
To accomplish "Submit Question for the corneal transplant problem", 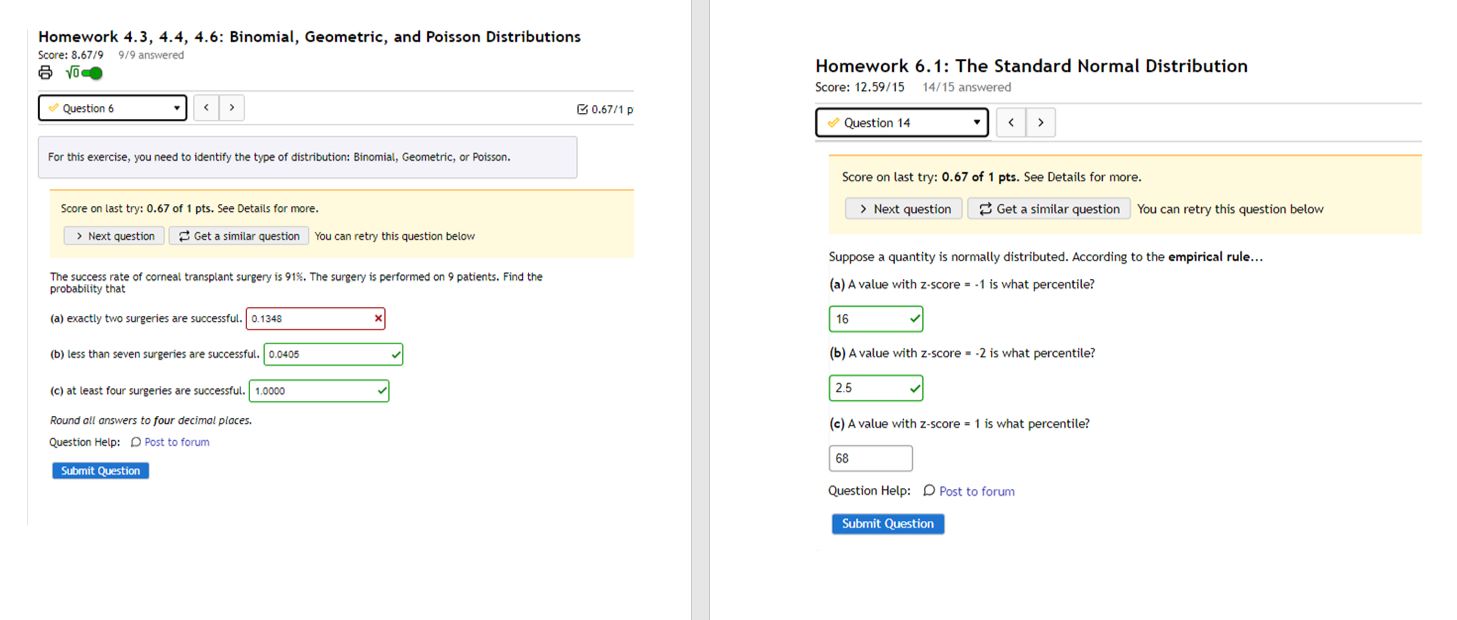I will (x=100, y=471).
